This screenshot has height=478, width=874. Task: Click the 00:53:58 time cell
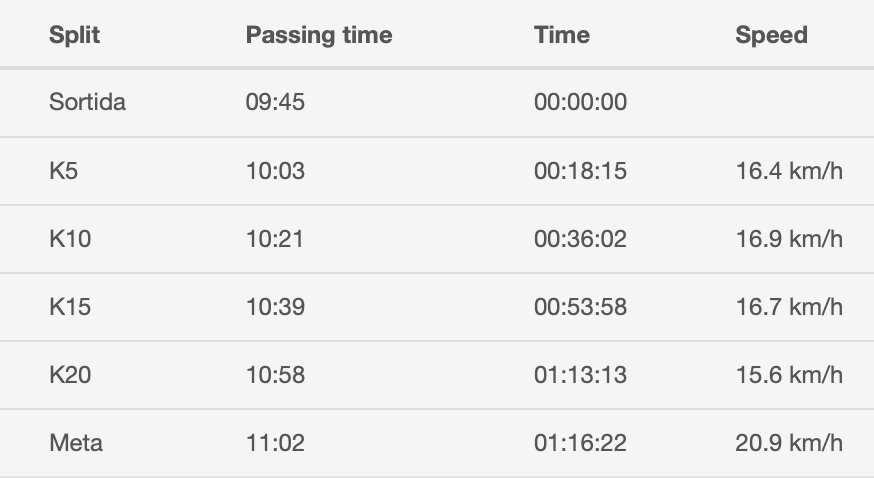coord(580,307)
